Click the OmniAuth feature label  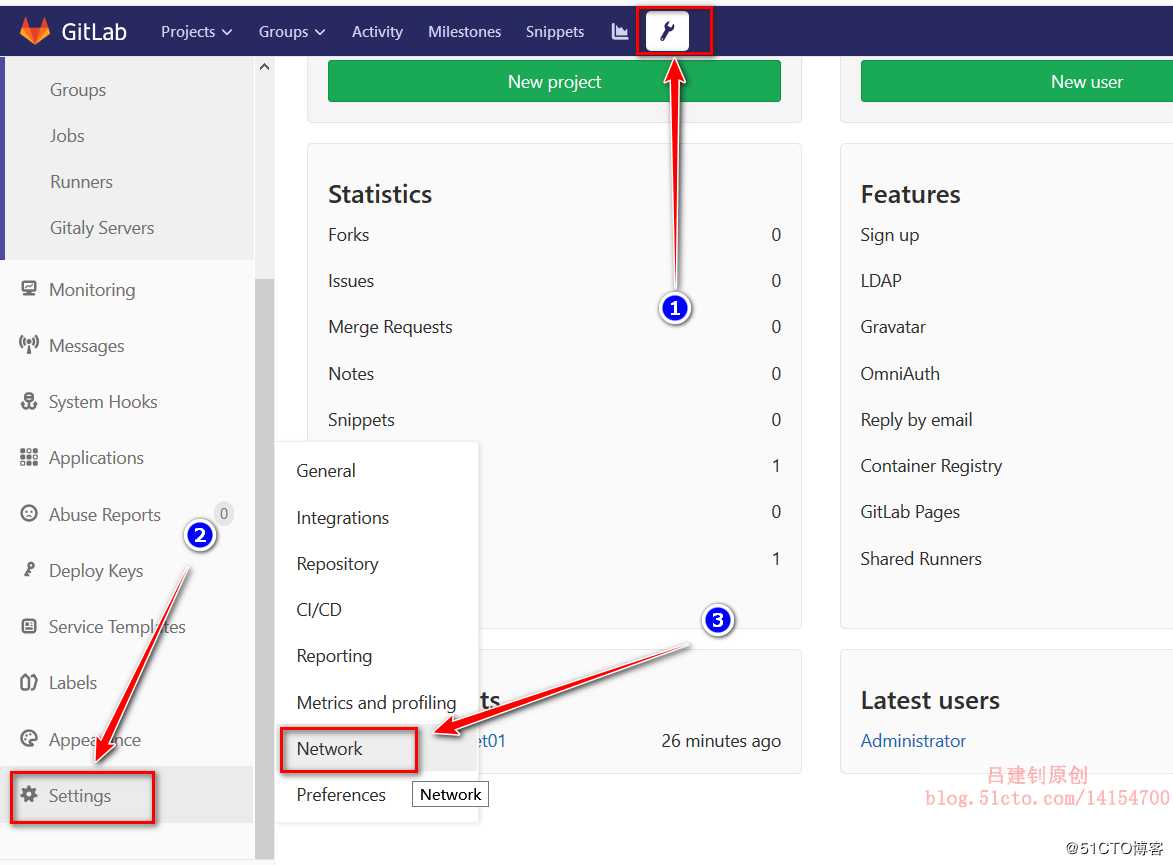coord(900,374)
